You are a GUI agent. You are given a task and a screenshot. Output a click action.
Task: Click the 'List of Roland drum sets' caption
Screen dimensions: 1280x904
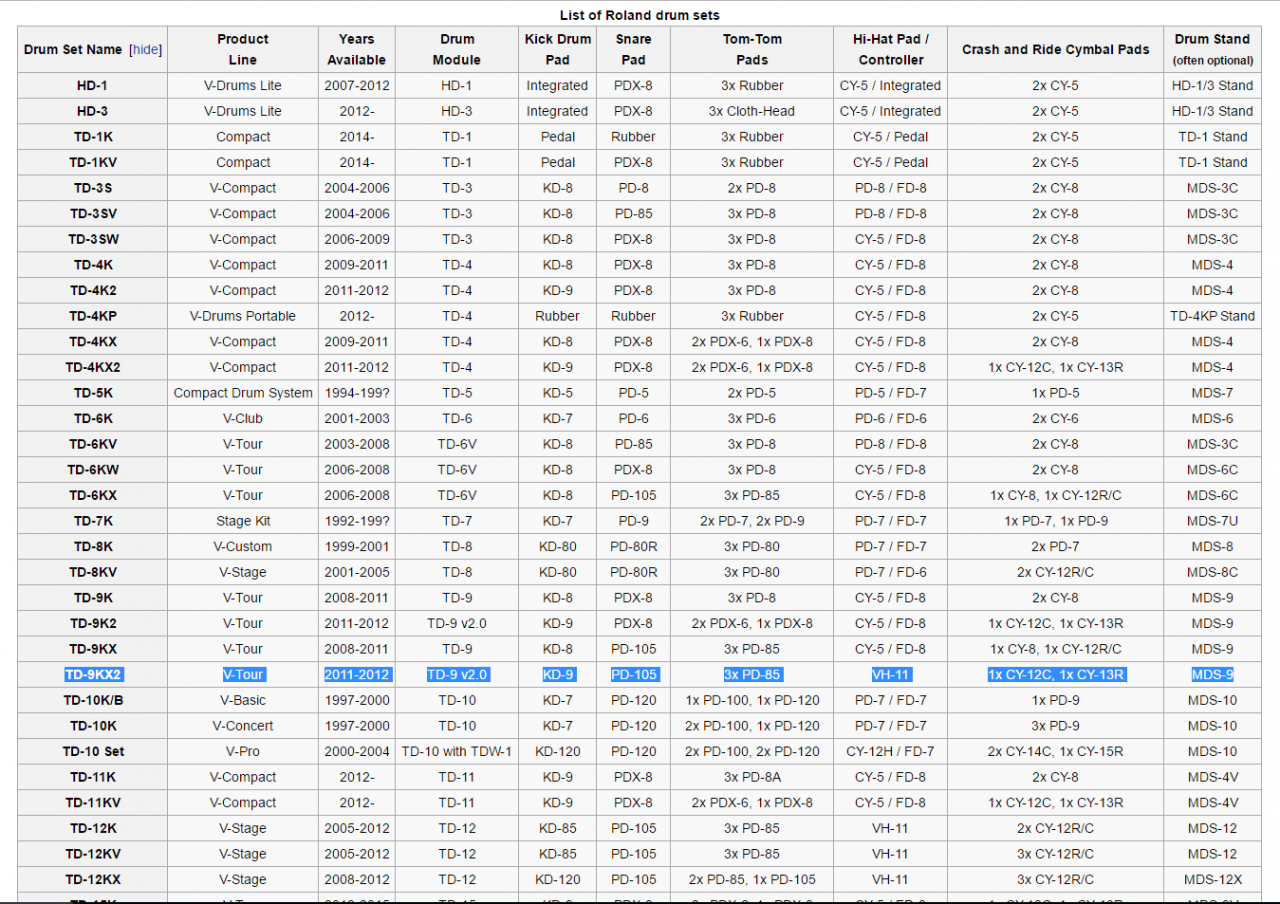[640, 15]
